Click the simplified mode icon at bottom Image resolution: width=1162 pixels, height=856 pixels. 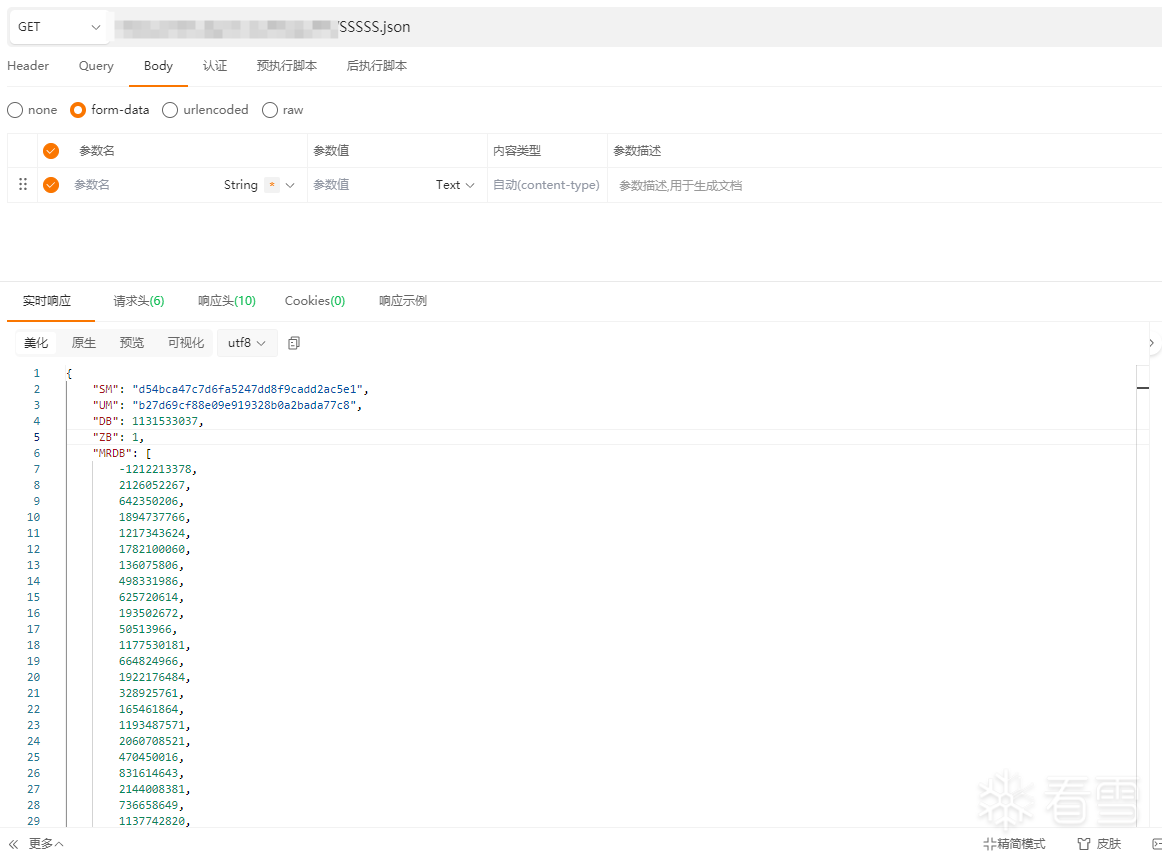click(989, 843)
